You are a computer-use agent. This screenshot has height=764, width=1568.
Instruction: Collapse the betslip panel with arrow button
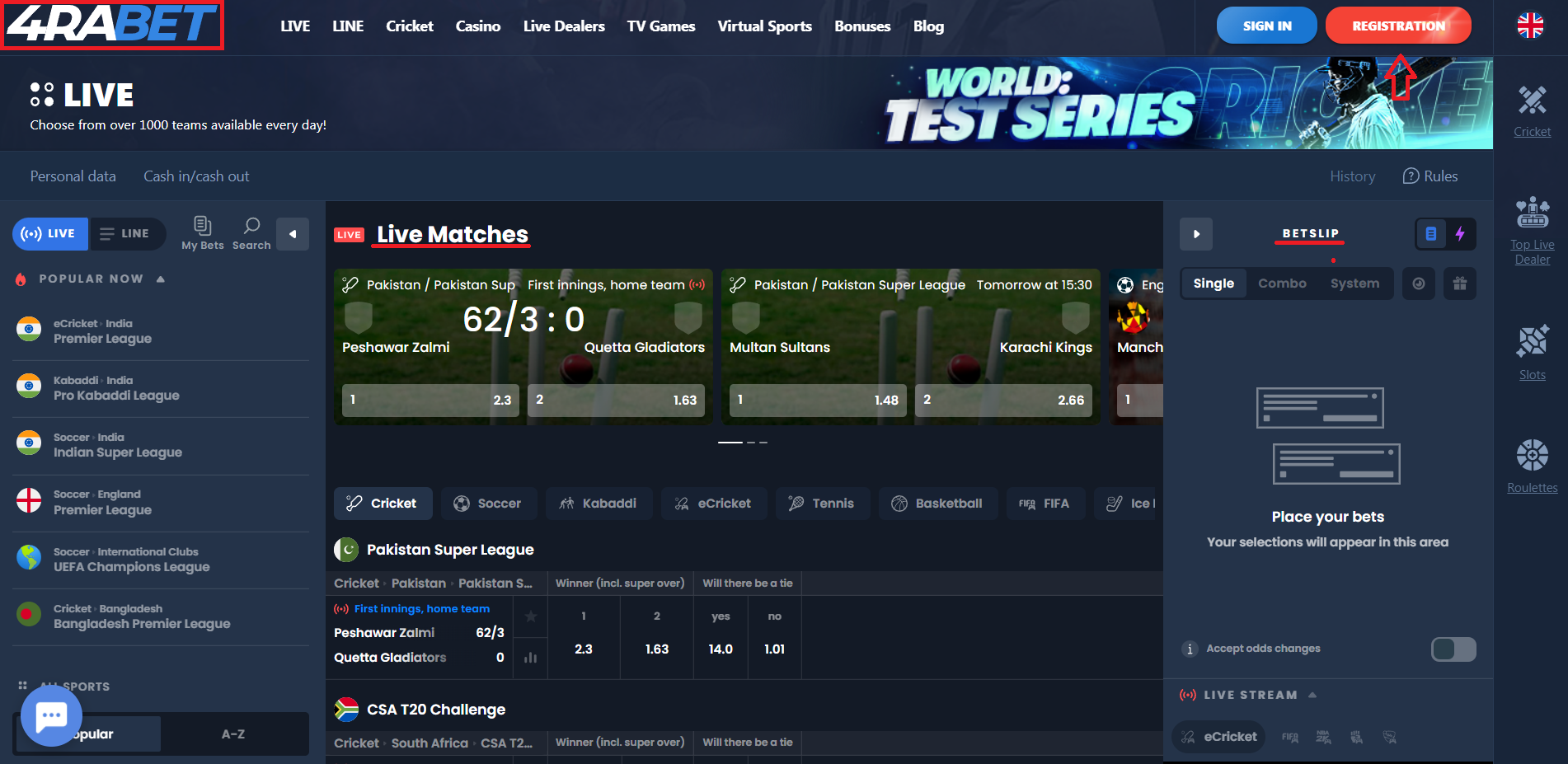[1196, 234]
